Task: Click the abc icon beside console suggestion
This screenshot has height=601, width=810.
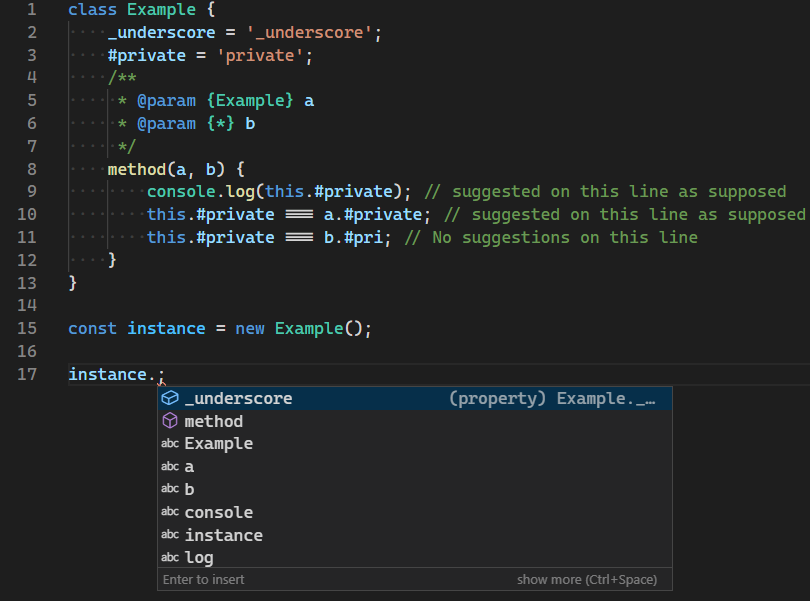Action: click(x=168, y=511)
